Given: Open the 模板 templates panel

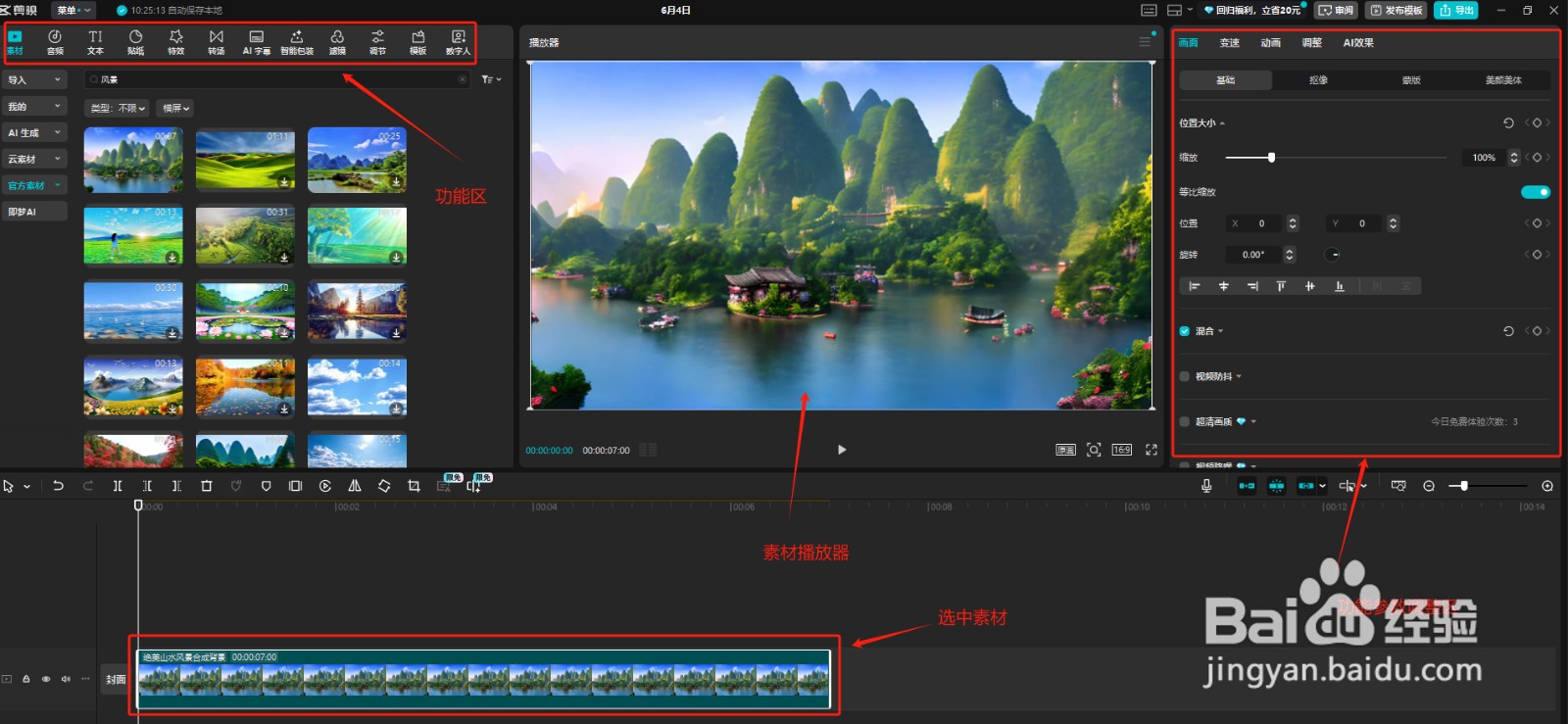Looking at the screenshot, I should (x=417, y=42).
